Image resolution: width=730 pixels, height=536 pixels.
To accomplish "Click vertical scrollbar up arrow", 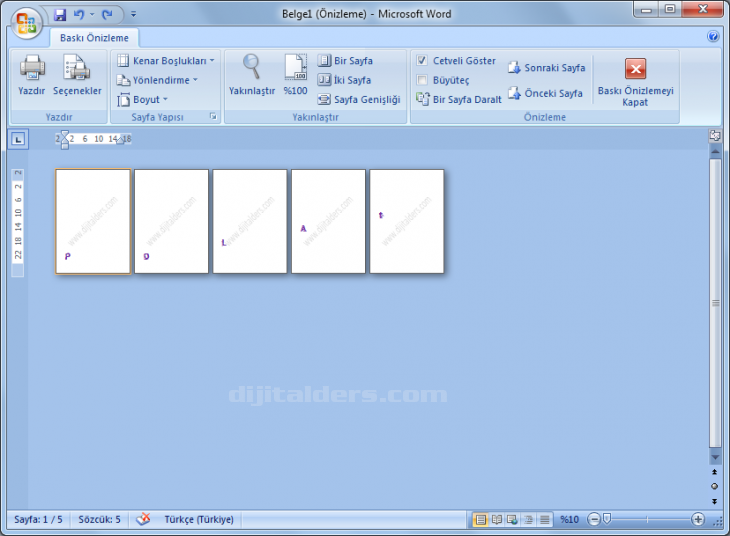I will point(715,152).
